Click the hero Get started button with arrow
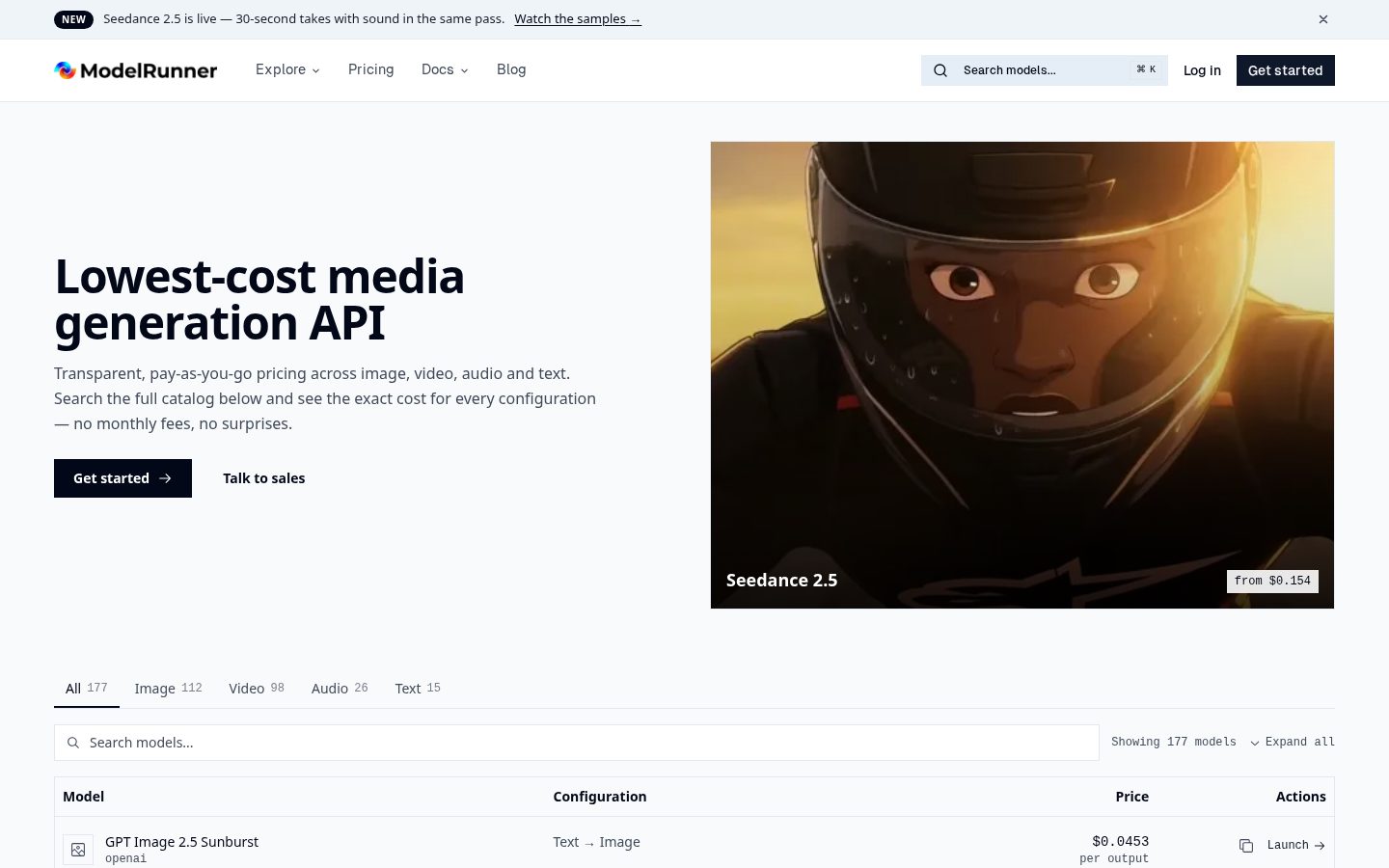 click(123, 478)
